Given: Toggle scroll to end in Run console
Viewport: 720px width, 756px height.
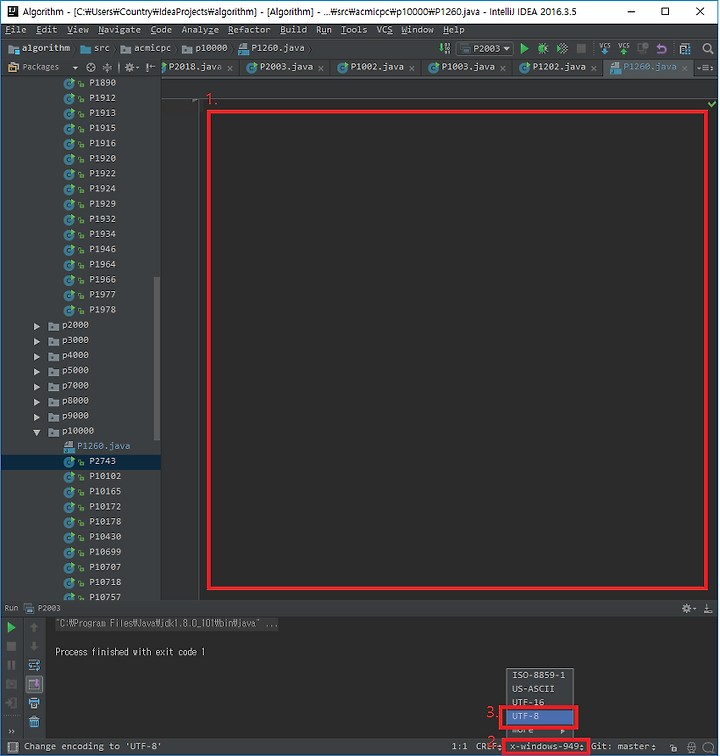Looking at the screenshot, I should click(34, 684).
